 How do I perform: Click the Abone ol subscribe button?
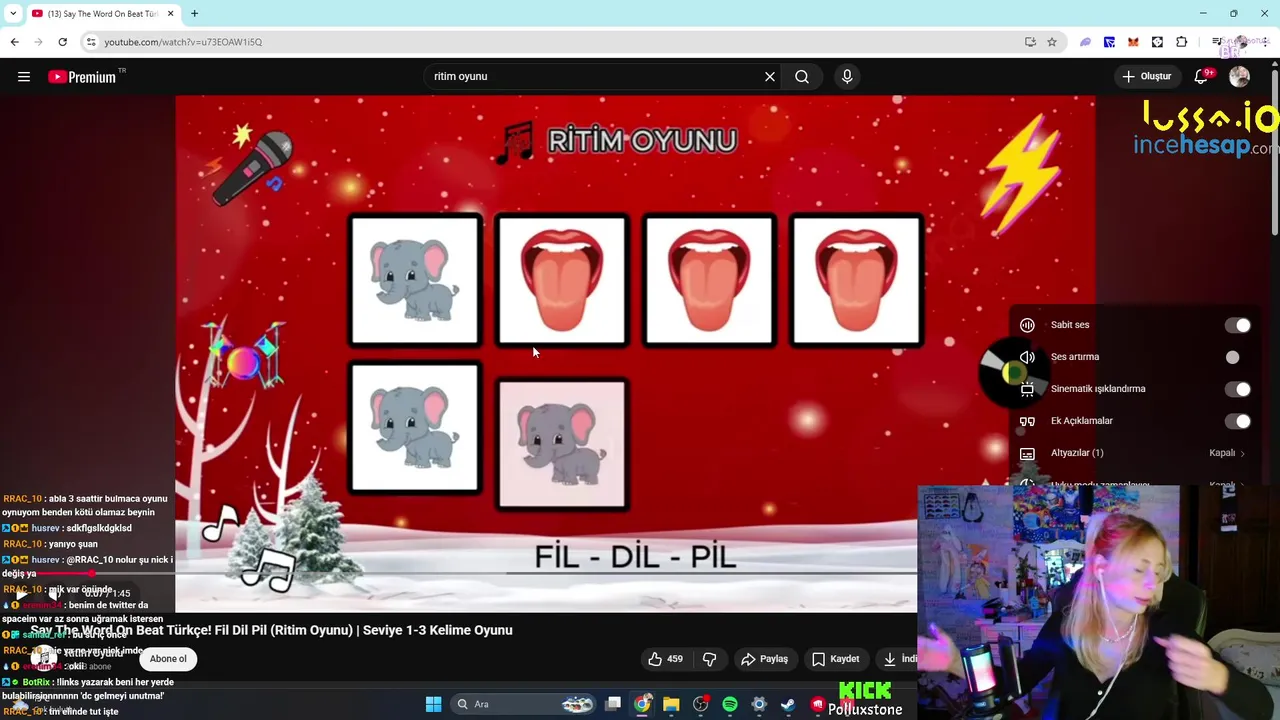click(168, 659)
